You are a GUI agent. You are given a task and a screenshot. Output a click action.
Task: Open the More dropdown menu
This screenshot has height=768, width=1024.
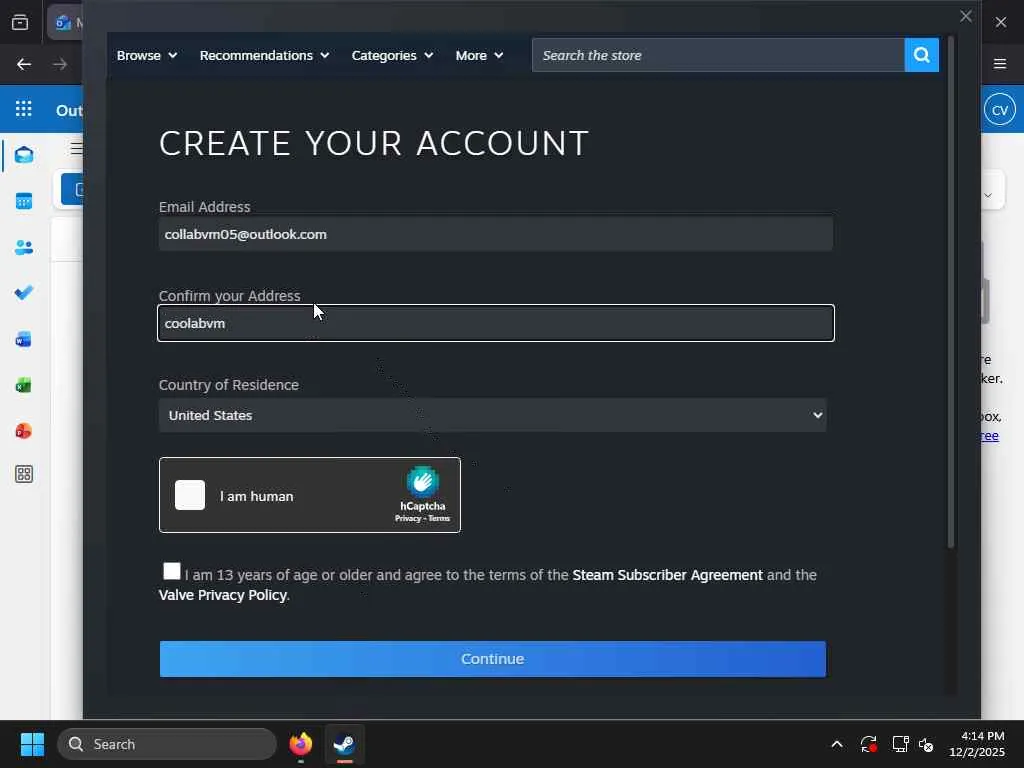pyautogui.click(x=479, y=56)
